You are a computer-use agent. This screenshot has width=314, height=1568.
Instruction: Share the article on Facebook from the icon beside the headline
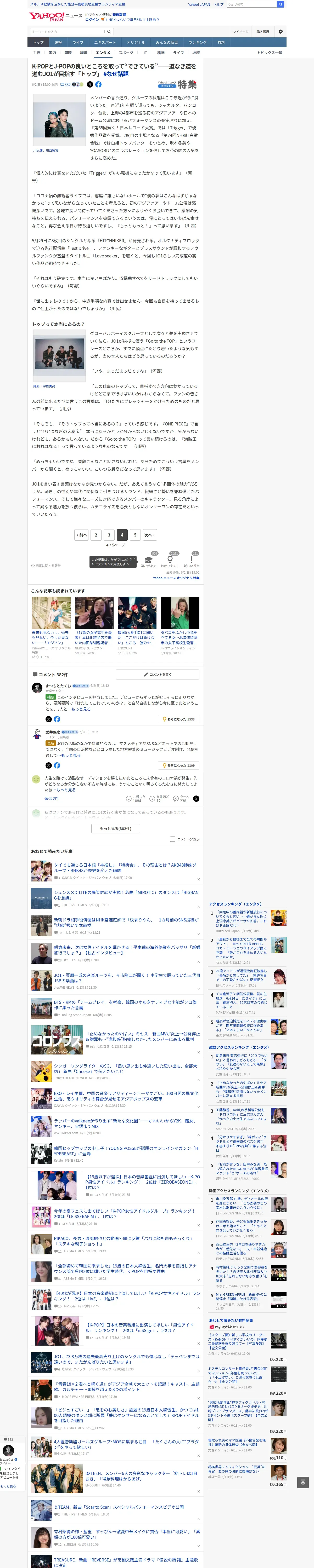pyautogui.click(x=99, y=85)
